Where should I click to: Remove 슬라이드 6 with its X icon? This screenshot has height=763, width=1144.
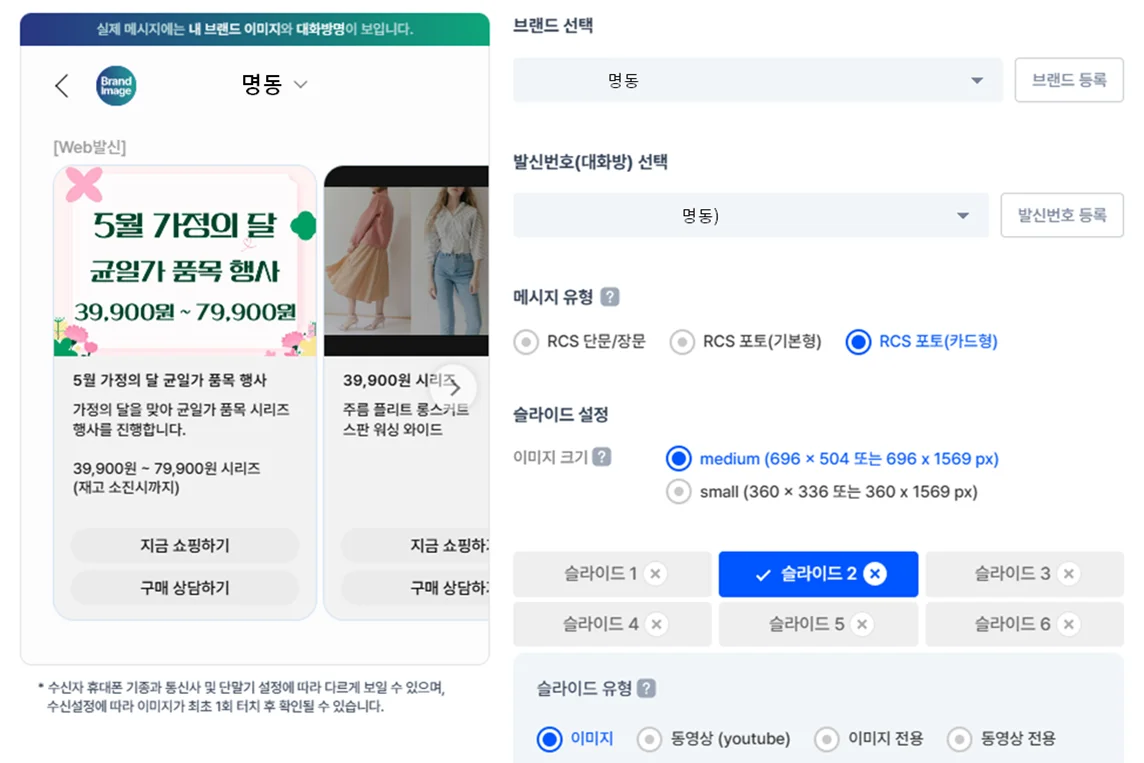point(1069,624)
